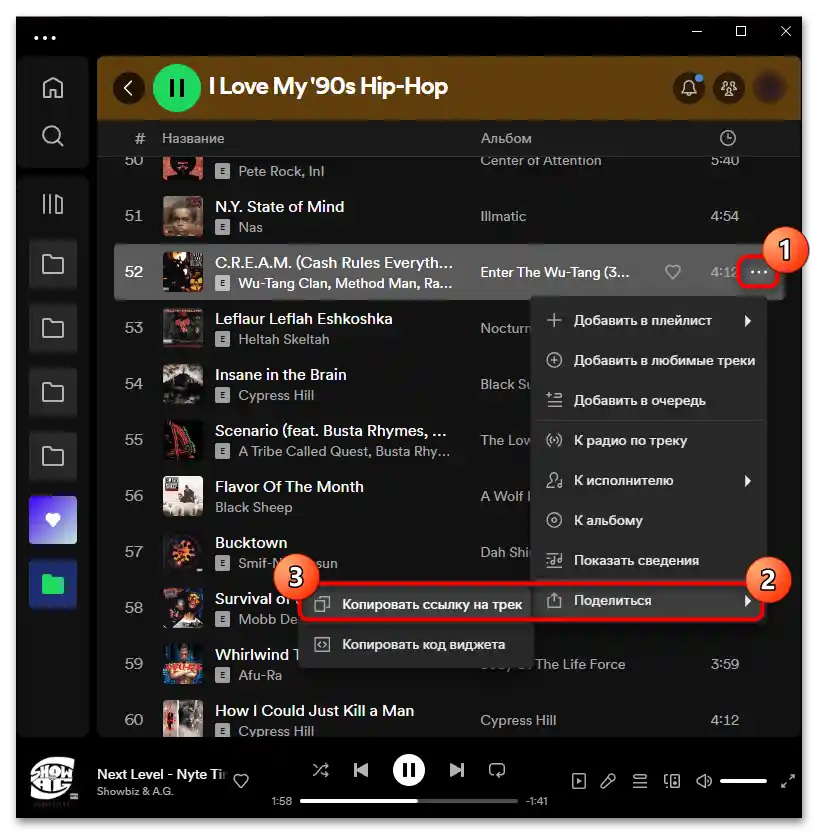Pause the playlist with the green button
Viewport: 818px width, 834px height.
[177, 88]
